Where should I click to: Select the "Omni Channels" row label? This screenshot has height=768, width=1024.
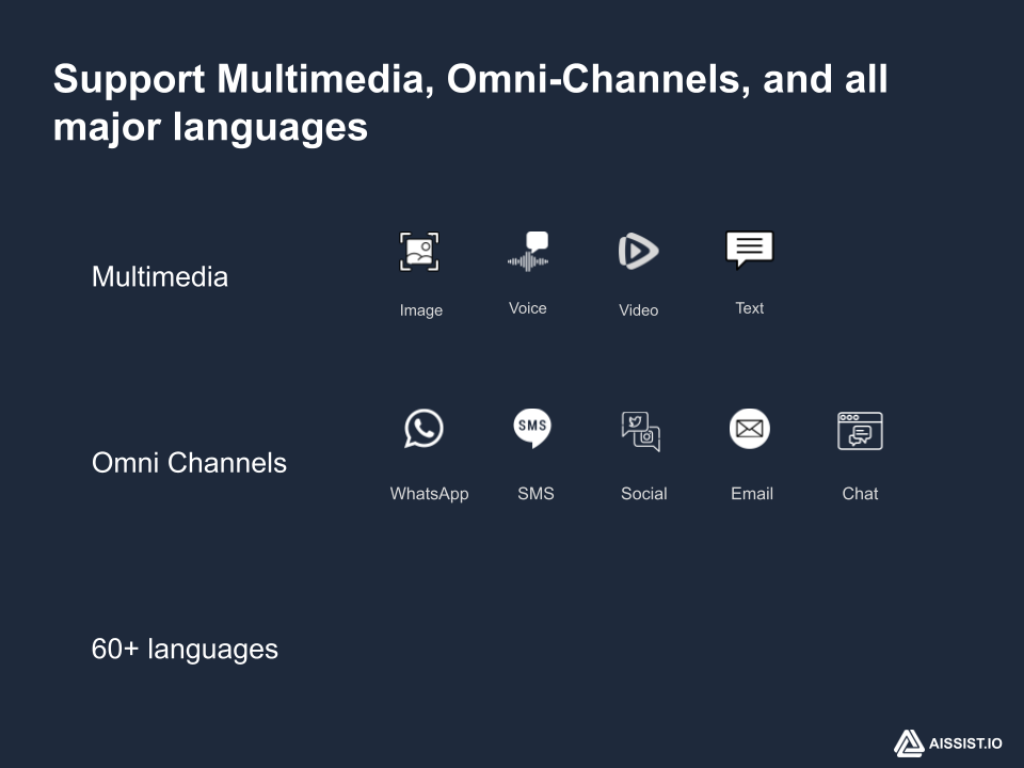click(x=189, y=463)
